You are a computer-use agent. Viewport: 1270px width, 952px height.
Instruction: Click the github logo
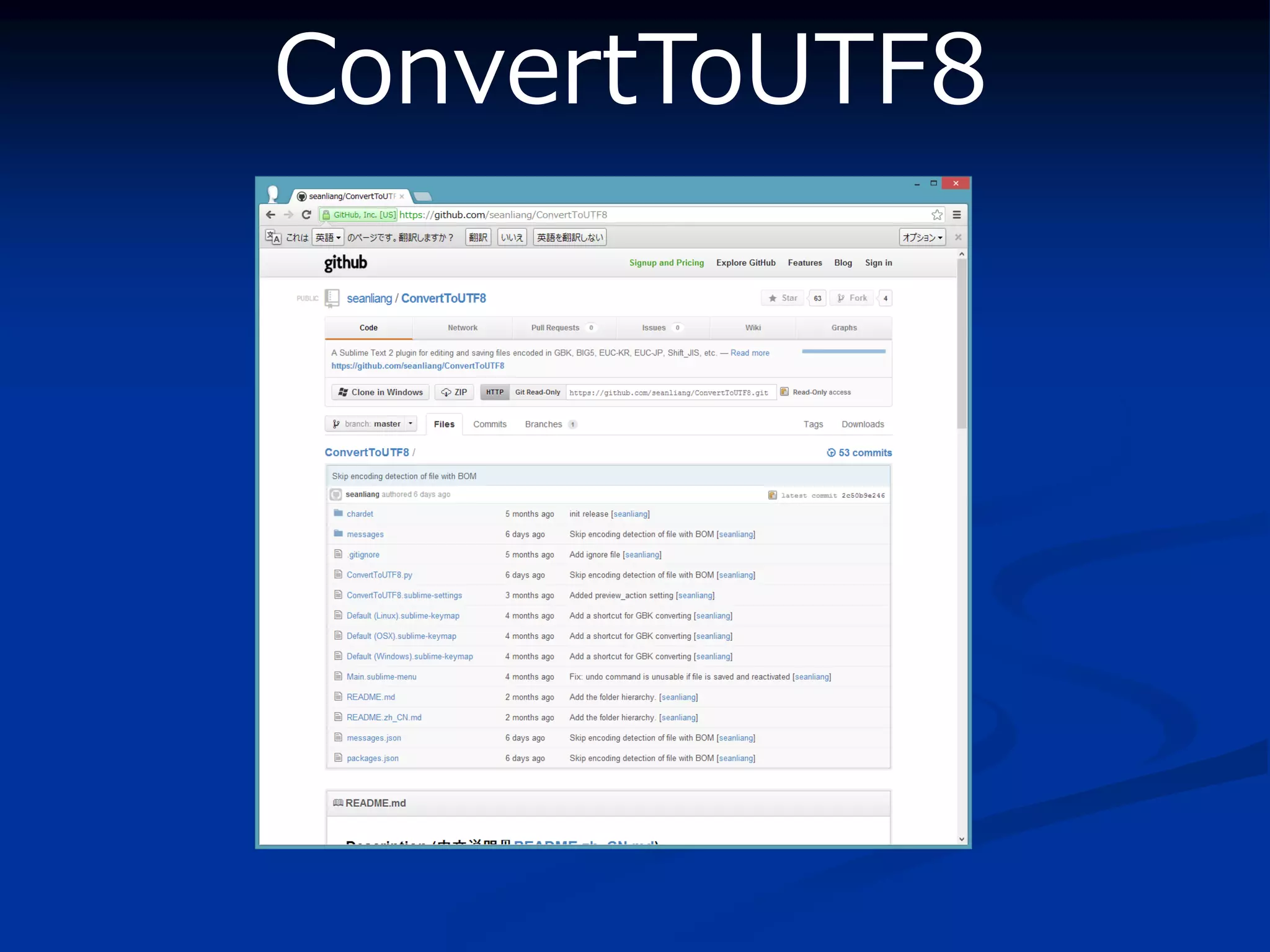coord(345,263)
